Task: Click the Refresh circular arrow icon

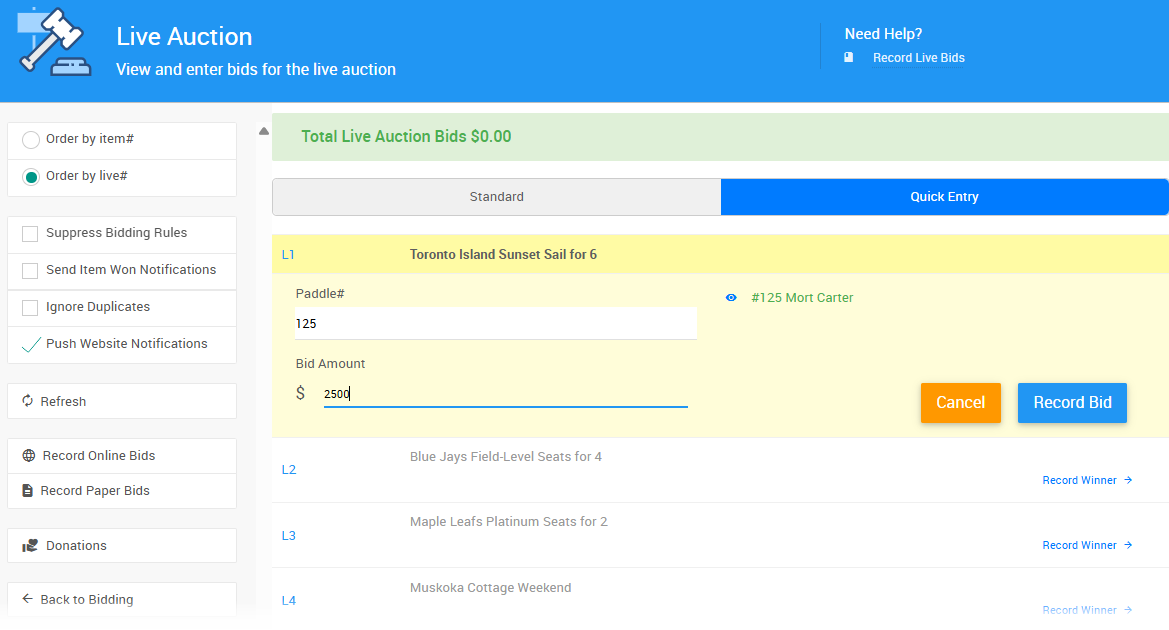Action: click(x=28, y=401)
